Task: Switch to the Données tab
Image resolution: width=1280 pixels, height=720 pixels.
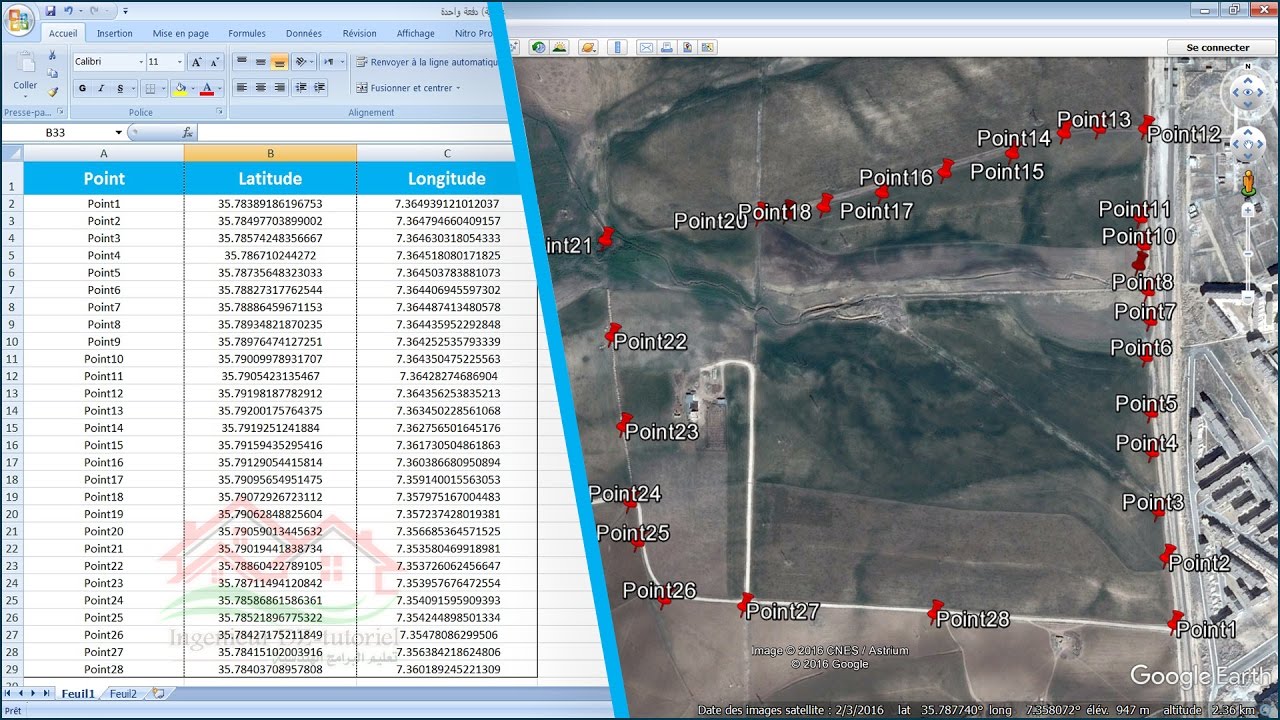Action: (304, 33)
